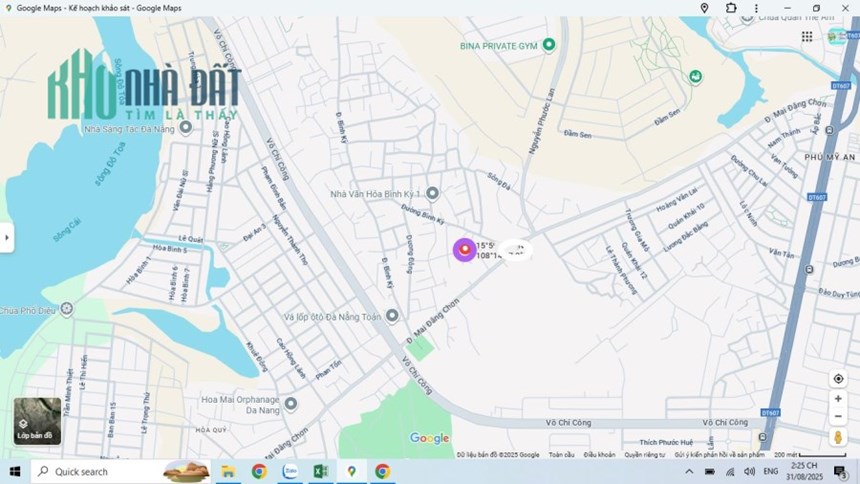Zoom out with the minus button
860x484 pixels.
838,417
